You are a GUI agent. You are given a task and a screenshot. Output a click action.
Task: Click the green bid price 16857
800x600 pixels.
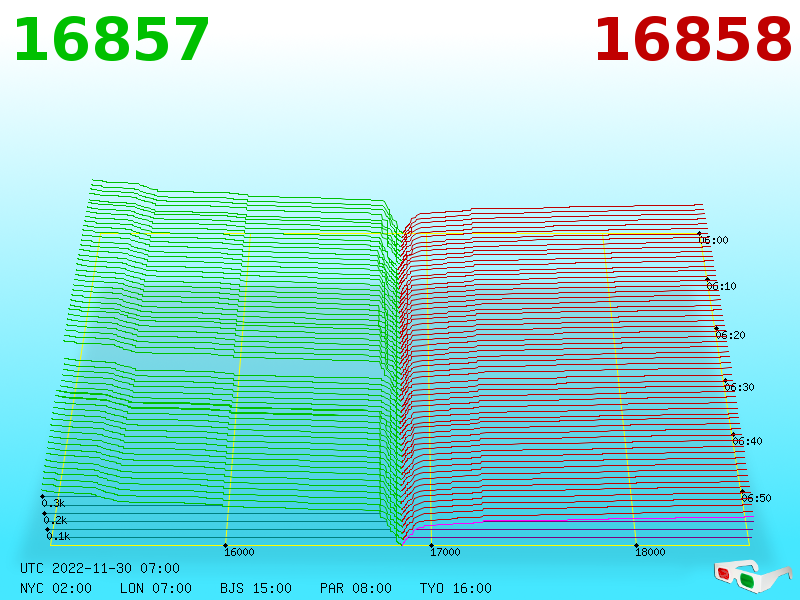pyautogui.click(x=111, y=40)
